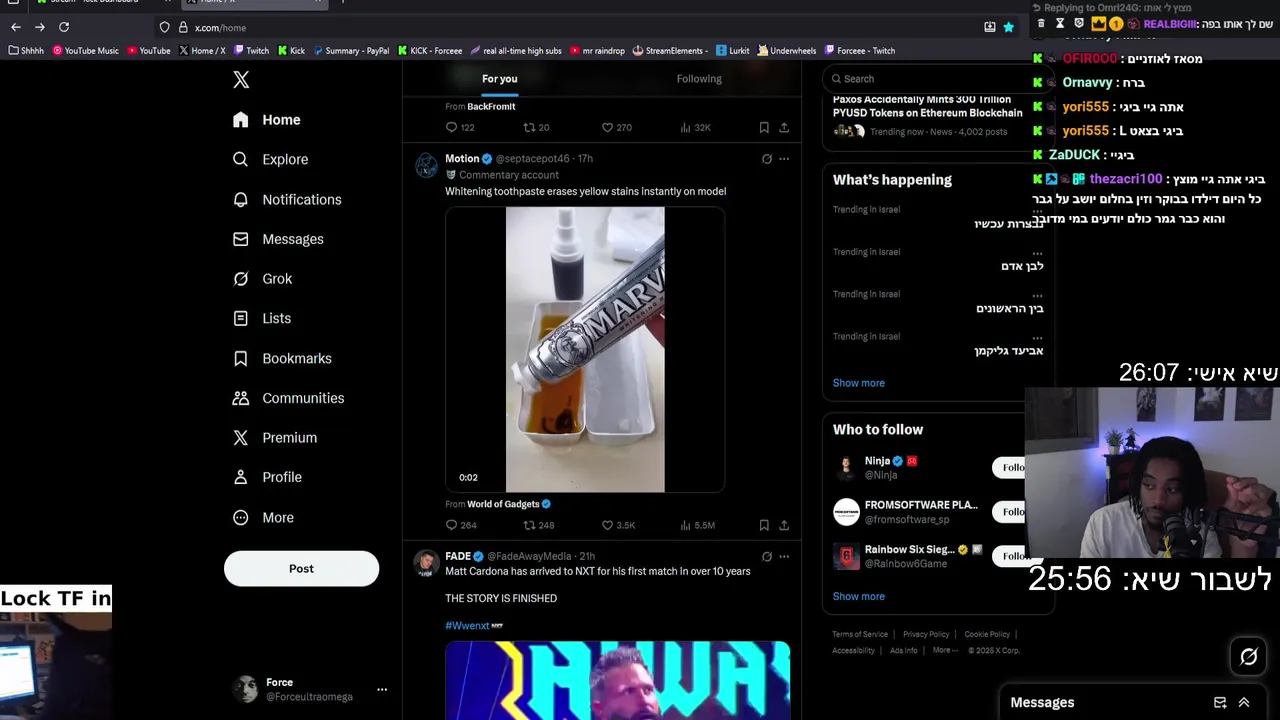Screen dimensions: 1280x720
Task: Open Grok from the sidebar
Action: (x=262, y=279)
